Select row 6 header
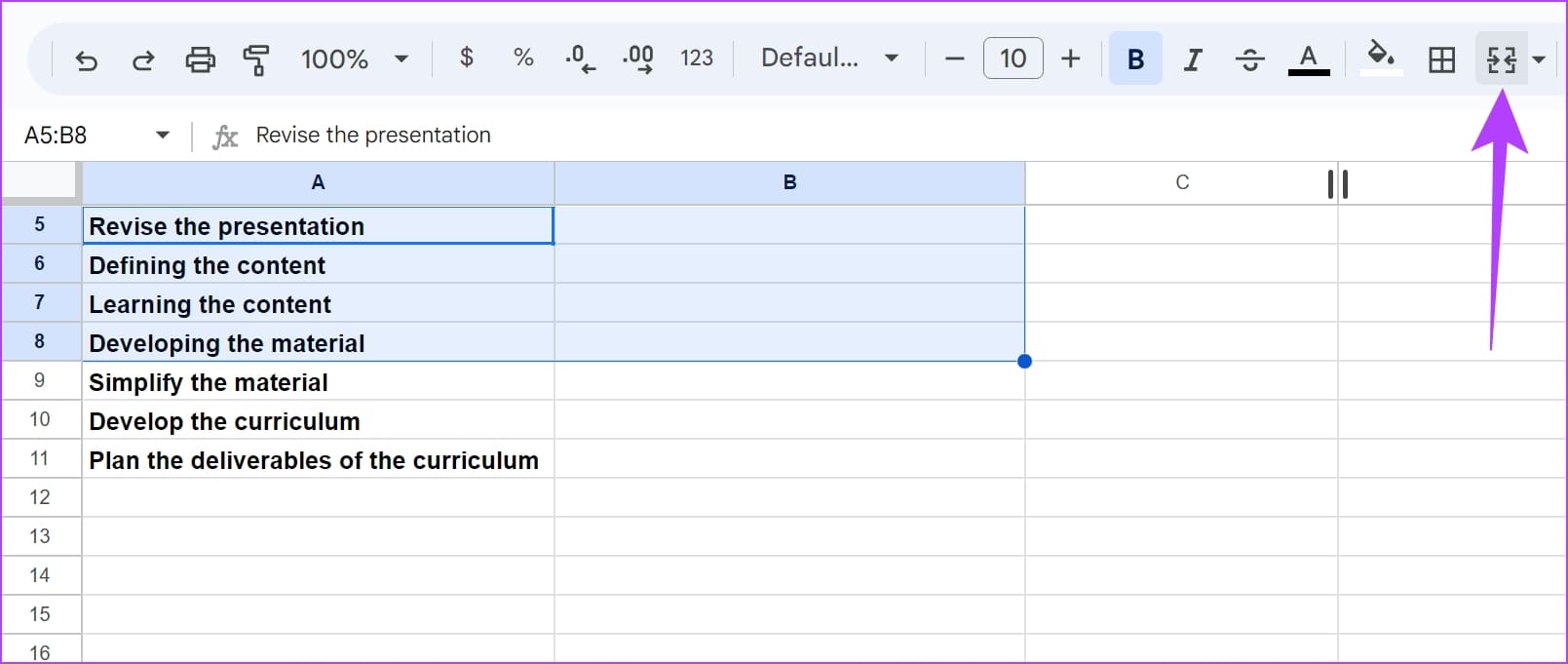 point(40,263)
